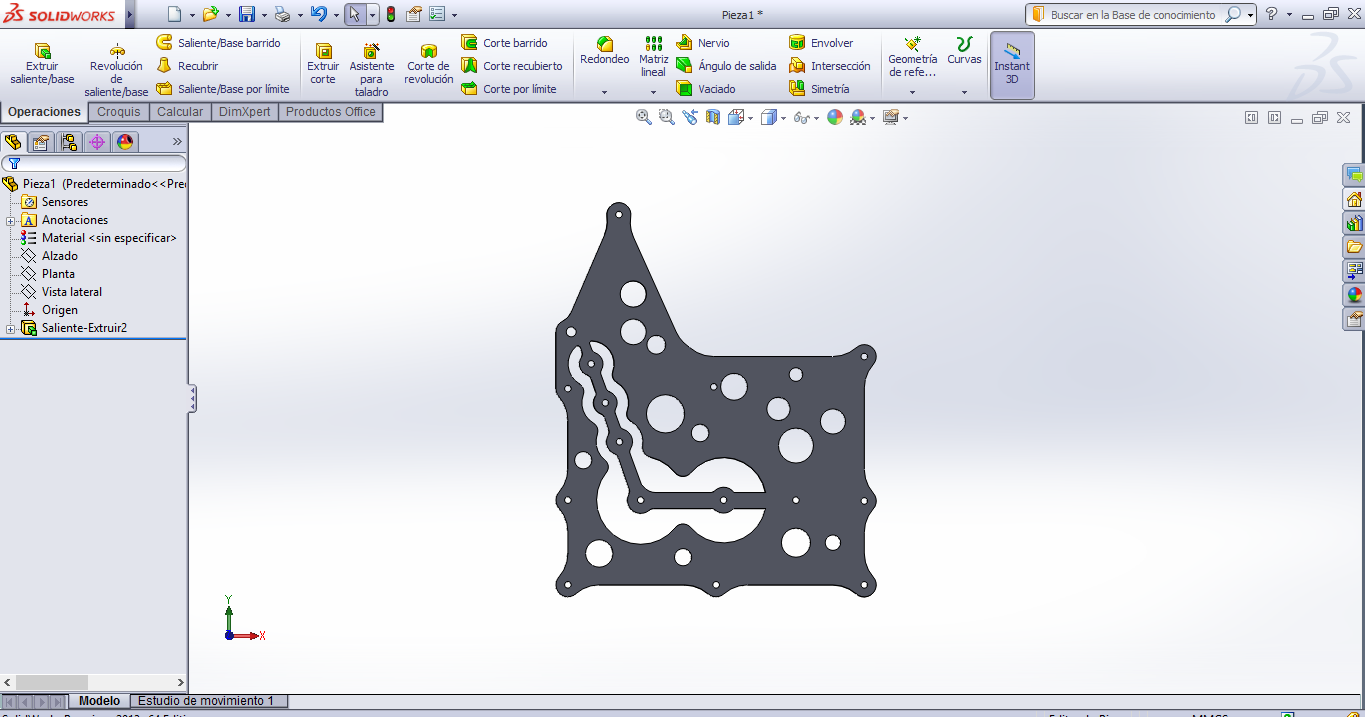This screenshot has width=1365, height=717.
Task: Select Revolución de saliente/base tool
Action: click(116, 70)
